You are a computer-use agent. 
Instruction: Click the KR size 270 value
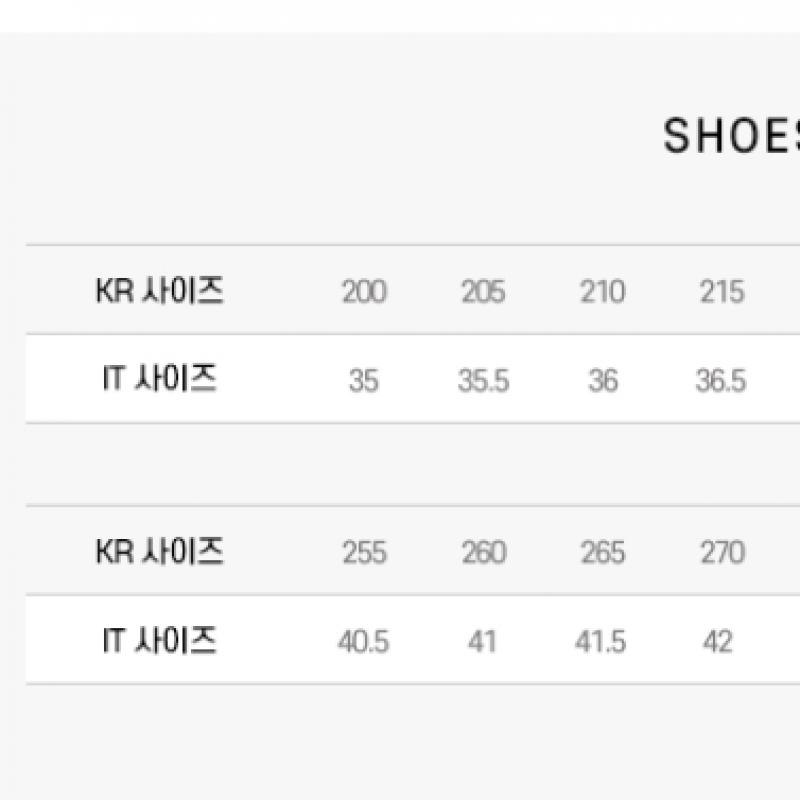(722, 552)
